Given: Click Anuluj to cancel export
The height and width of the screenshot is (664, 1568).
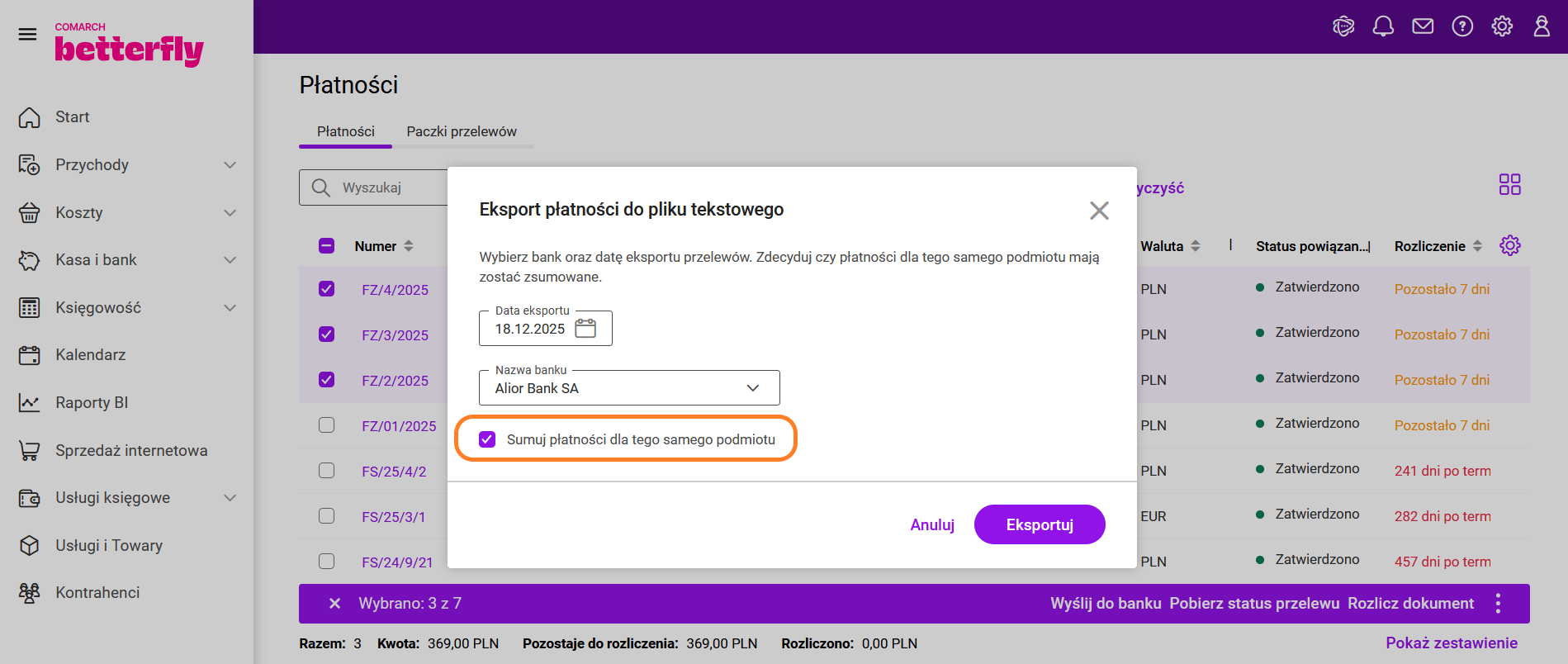Looking at the screenshot, I should pos(932,524).
